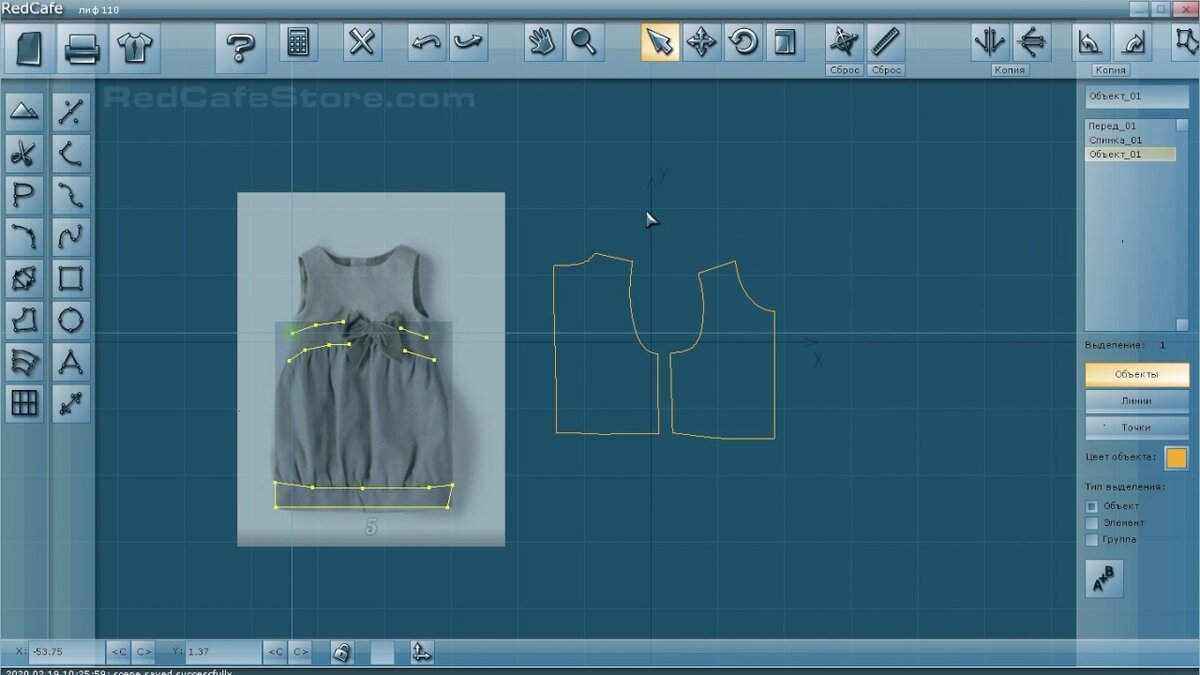Click the ruler measure tool icon

pyautogui.click(x=885, y=42)
